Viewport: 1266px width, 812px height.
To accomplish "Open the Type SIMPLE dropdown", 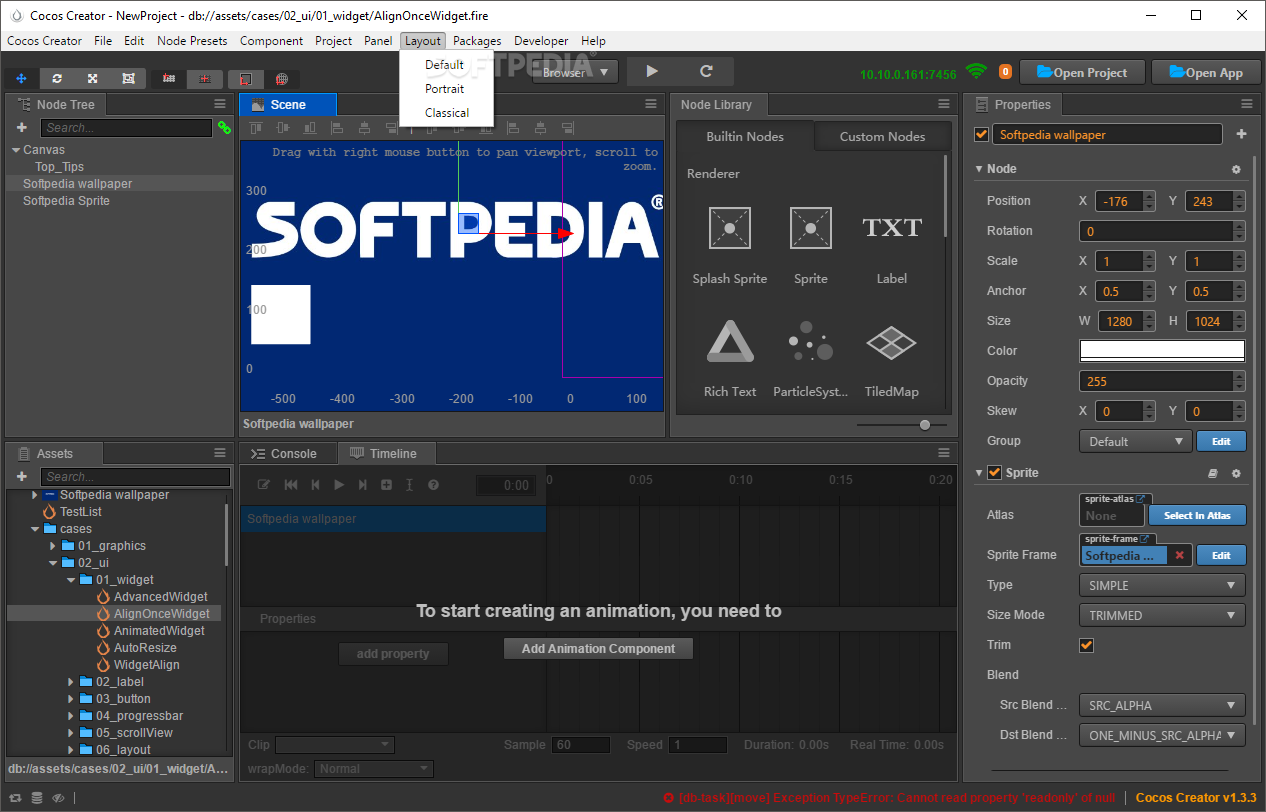I will (1162, 585).
